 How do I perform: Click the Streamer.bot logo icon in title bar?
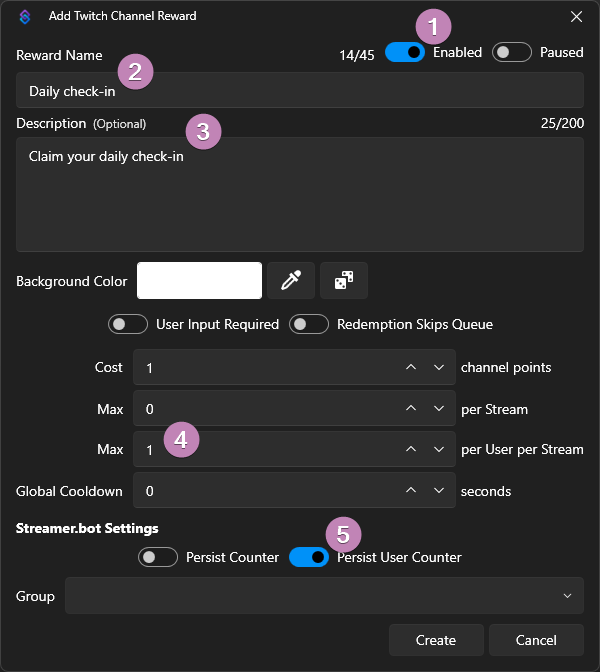click(25, 17)
